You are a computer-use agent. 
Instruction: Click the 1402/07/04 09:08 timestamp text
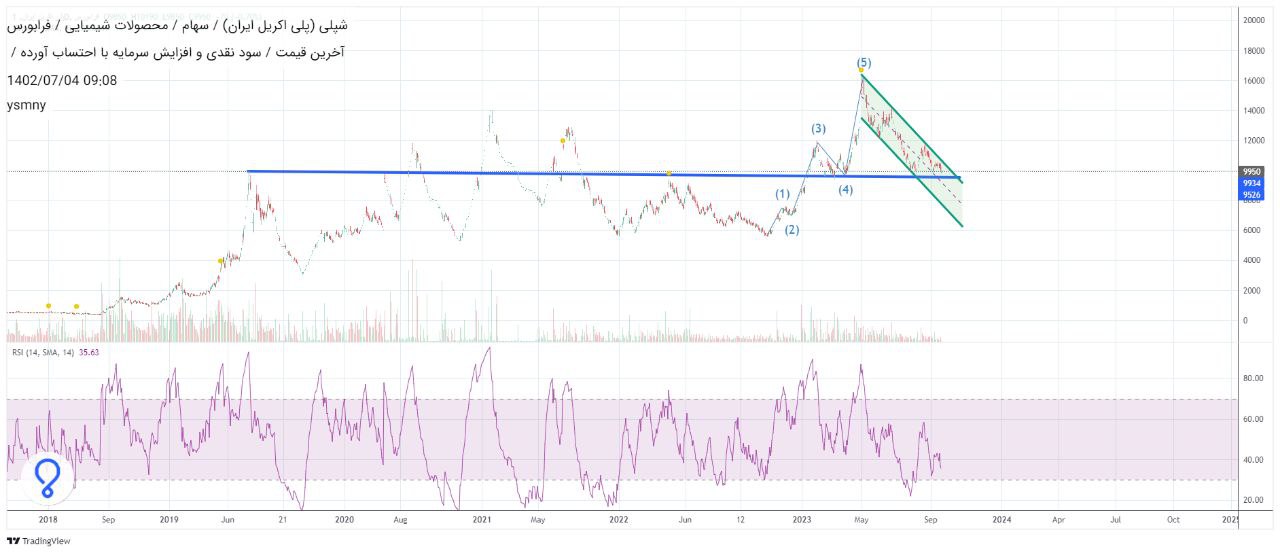[x=62, y=80]
